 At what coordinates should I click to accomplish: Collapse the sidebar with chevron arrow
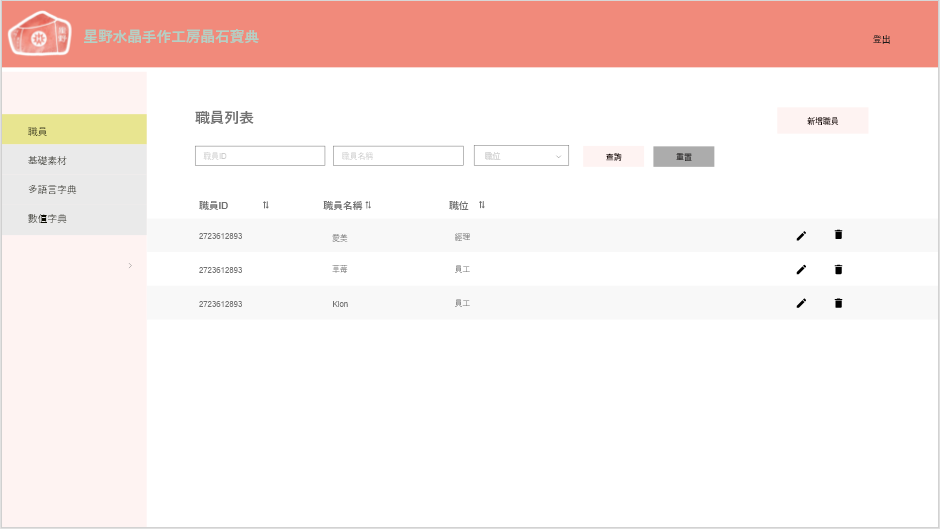(x=130, y=265)
